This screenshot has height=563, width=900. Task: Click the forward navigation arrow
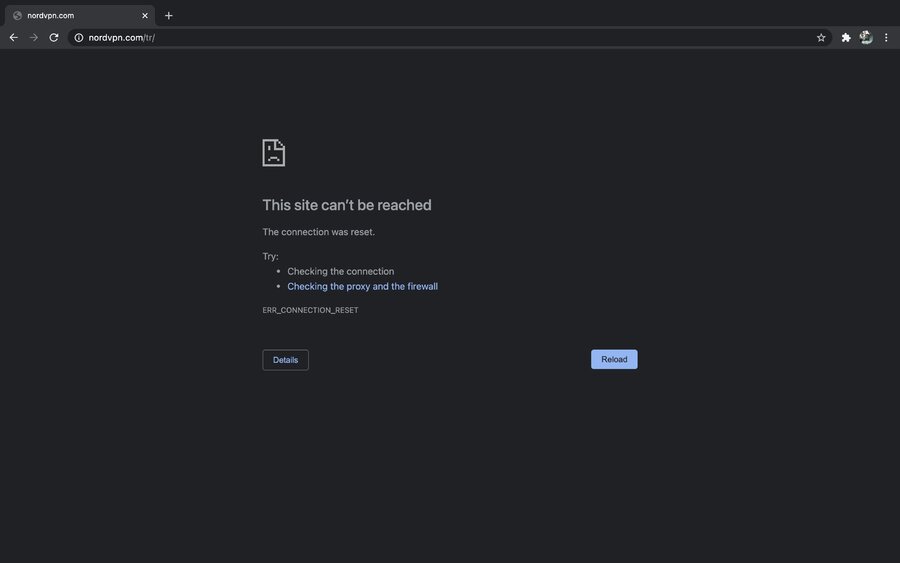coord(34,37)
